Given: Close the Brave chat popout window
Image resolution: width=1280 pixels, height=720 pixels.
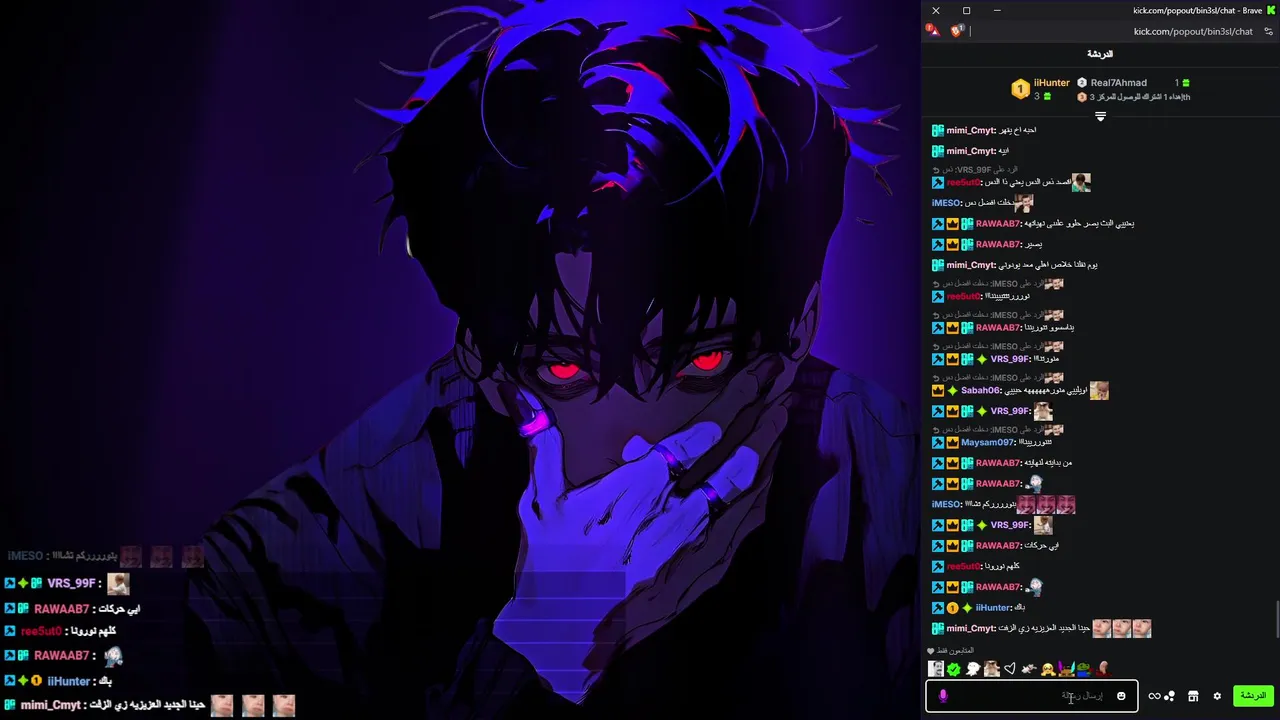Looking at the screenshot, I should pyautogui.click(x=936, y=10).
